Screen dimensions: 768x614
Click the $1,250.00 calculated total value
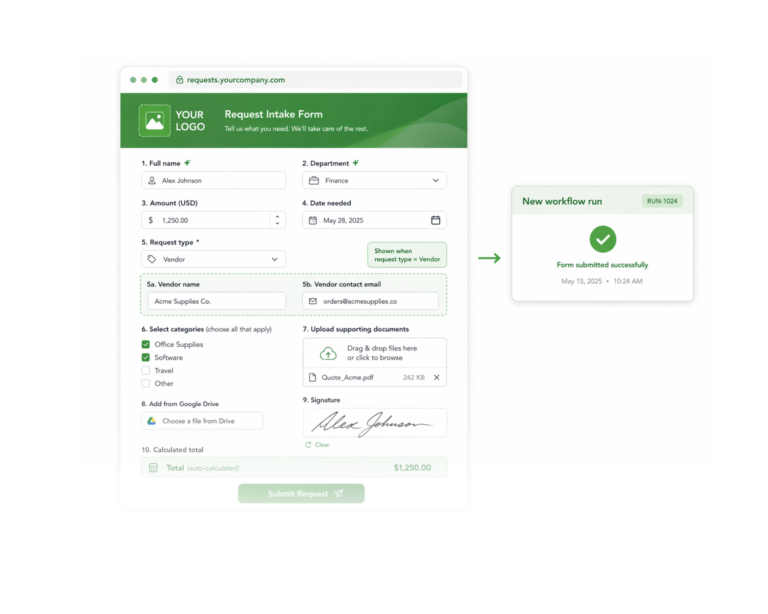(412, 468)
